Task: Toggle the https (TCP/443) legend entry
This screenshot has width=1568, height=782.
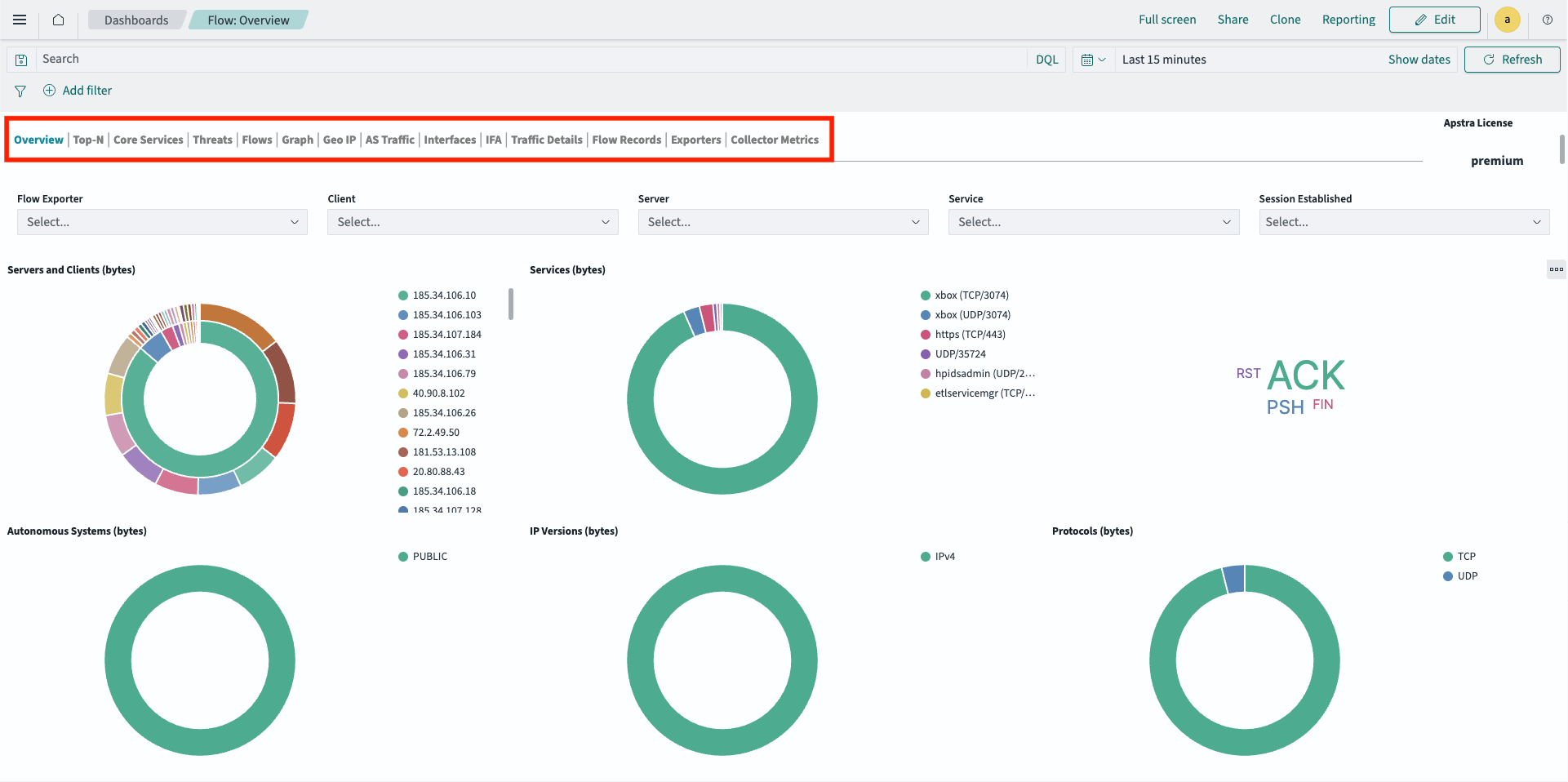Action: 963,335
